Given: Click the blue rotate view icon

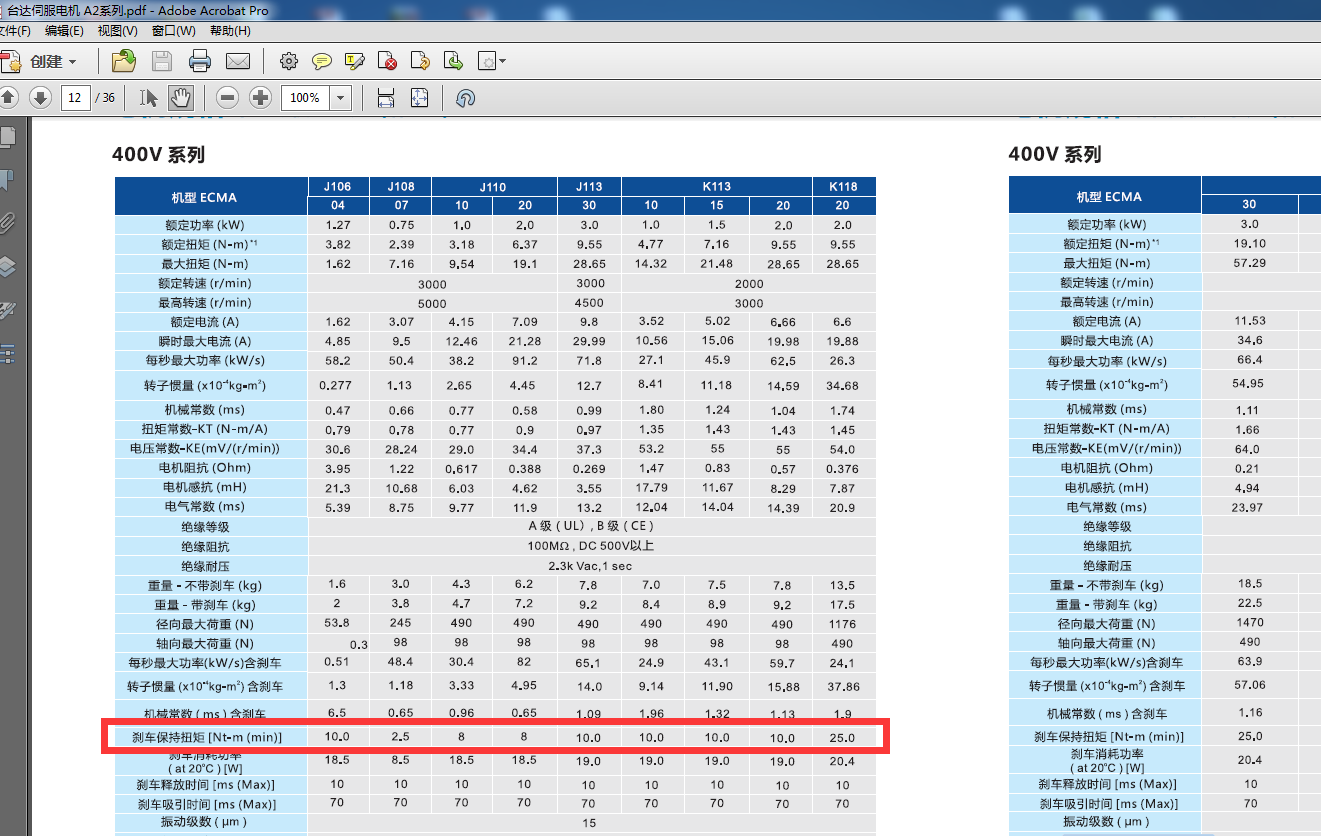Looking at the screenshot, I should pos(465,98).
